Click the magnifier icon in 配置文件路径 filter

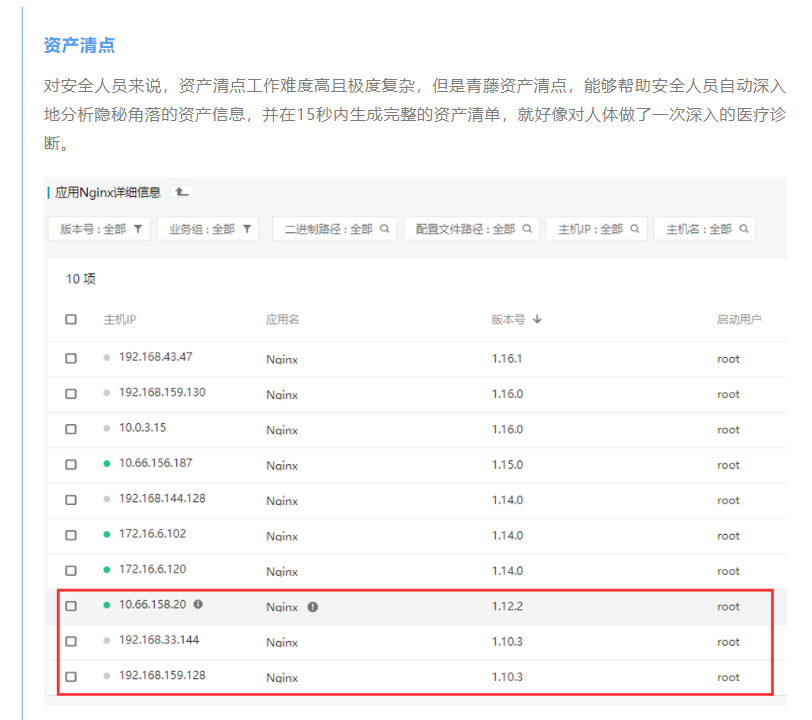click(x=527, y=228)
